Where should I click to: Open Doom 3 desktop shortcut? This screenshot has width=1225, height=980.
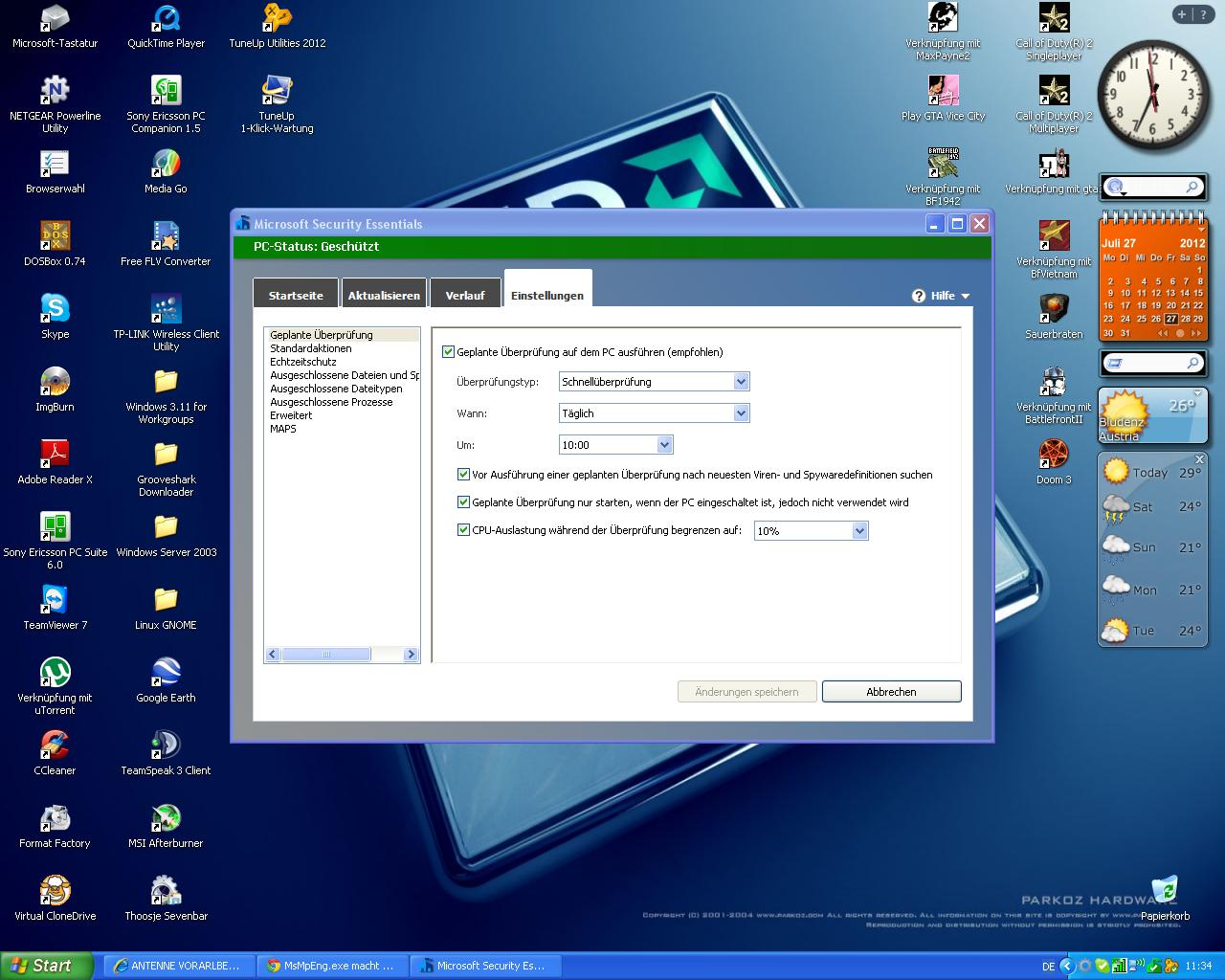coord(1054,455)
